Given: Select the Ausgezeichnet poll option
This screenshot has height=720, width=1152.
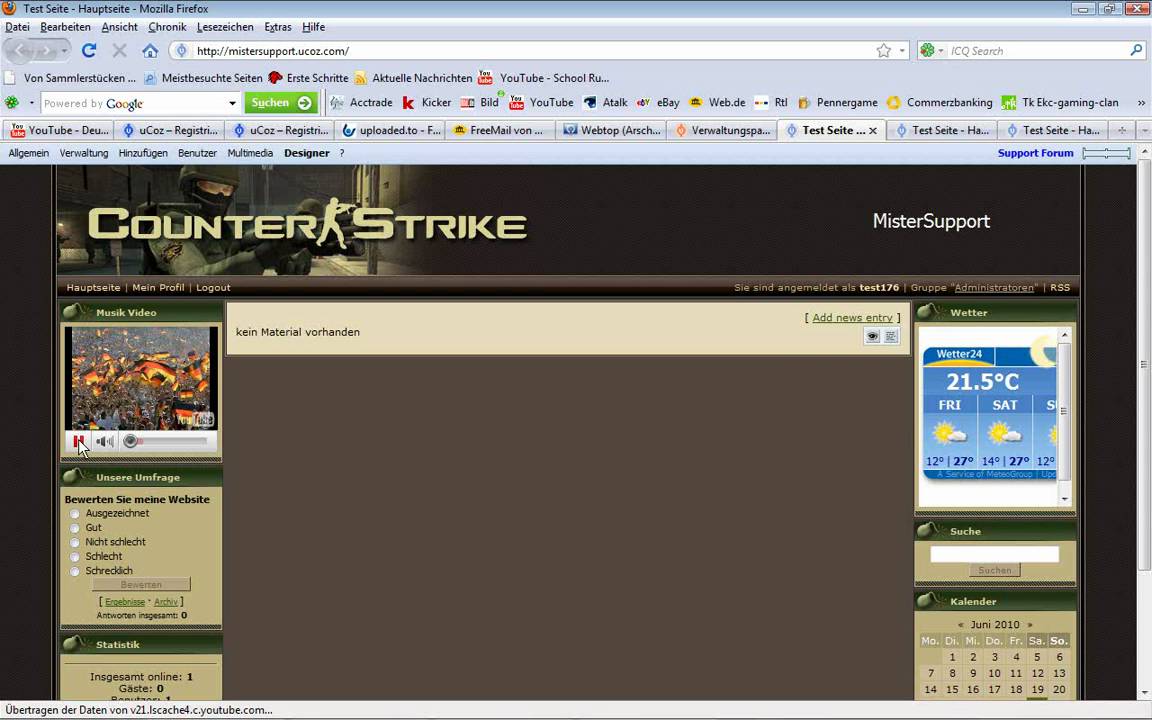Looking at the screenshot, I should pos(74,514).
